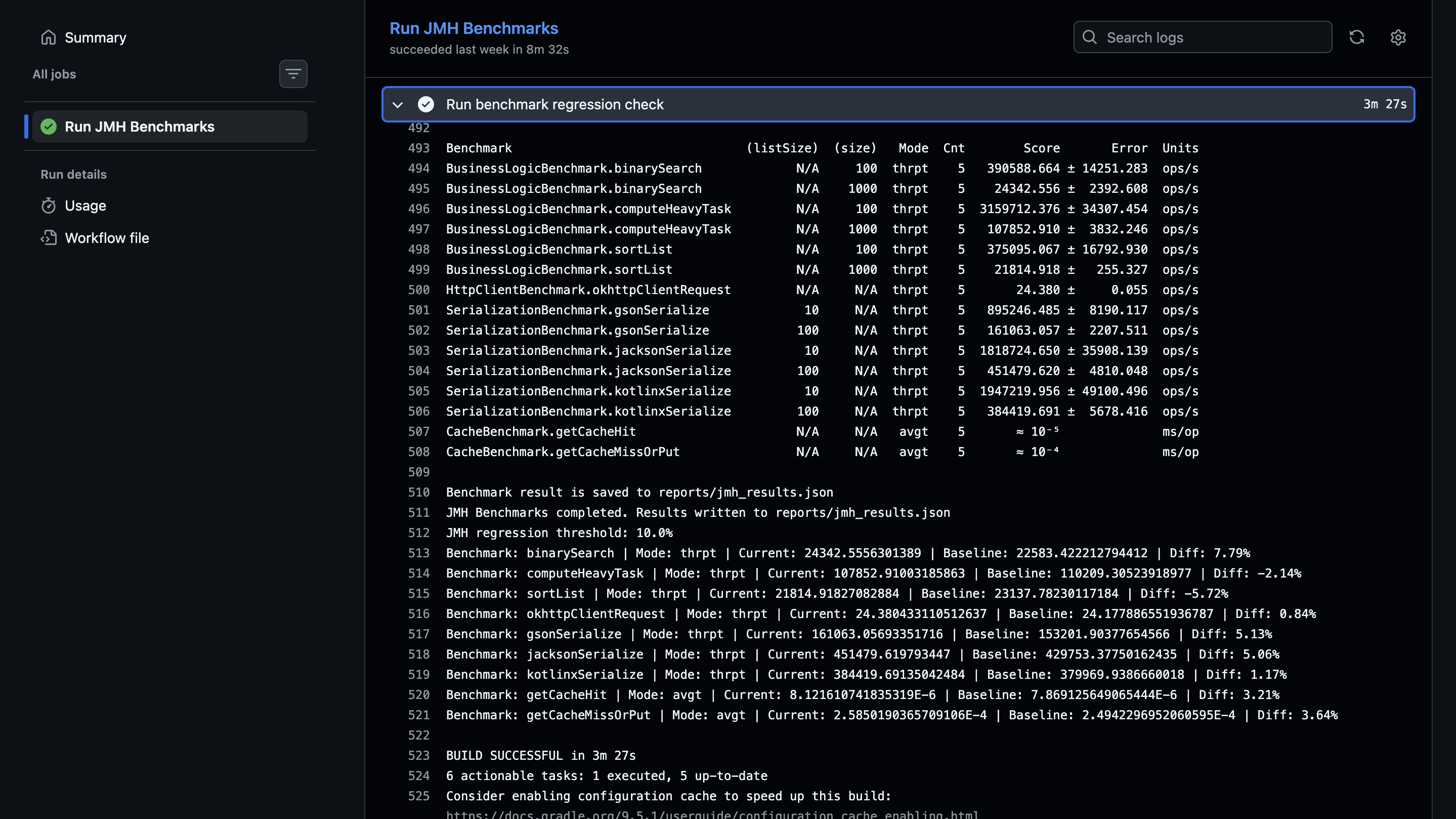The image size is (1456, 819).
Task: Click the 'Benchmark: okhttpClientRequest' diff 0.84% line
Action: 881,613
